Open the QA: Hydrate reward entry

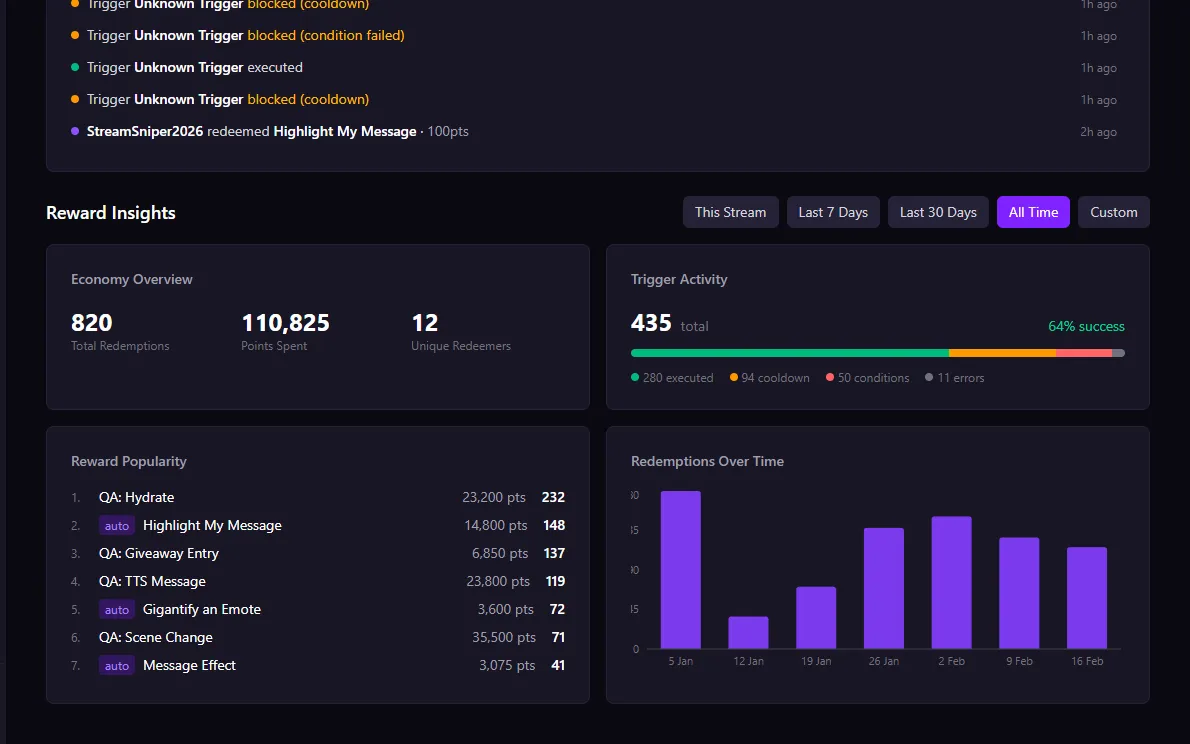(x=137, y=497)
